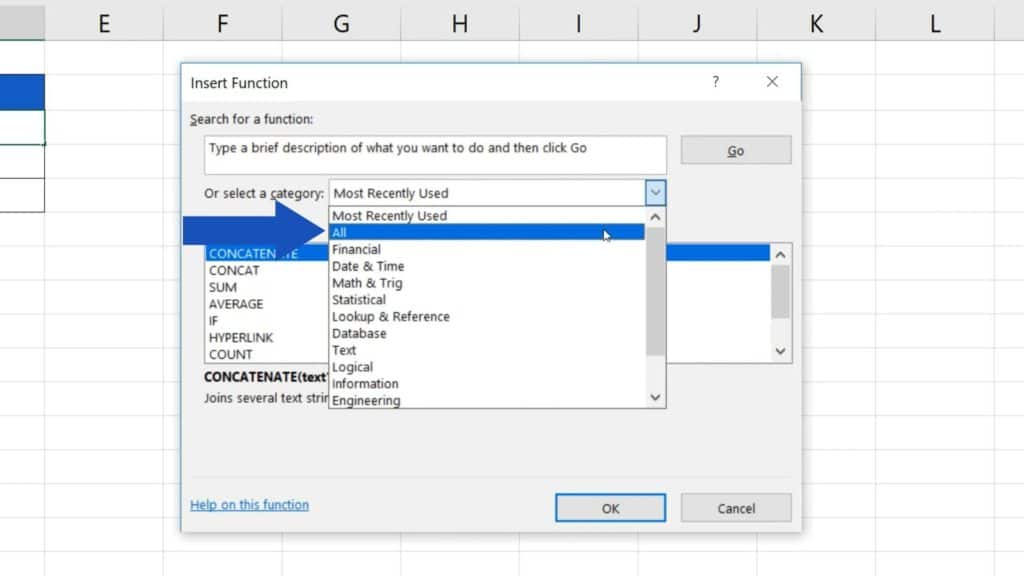The width and height of the screenshot is (1024, 576).
Task: Click the up arrow on the category list scrollbar
Action: 655,215
